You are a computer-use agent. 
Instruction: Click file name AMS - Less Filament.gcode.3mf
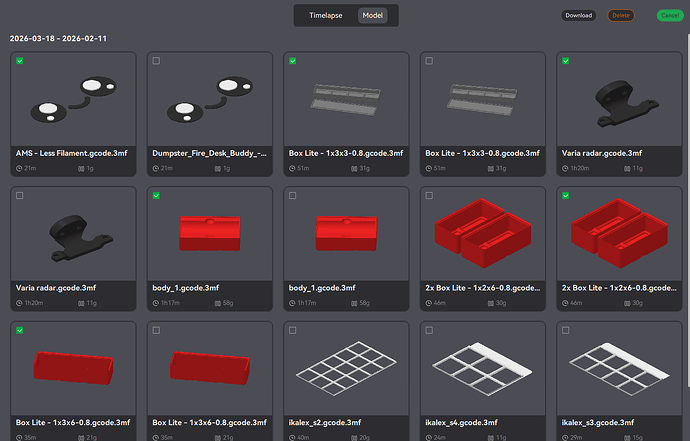tap(71, 153)
